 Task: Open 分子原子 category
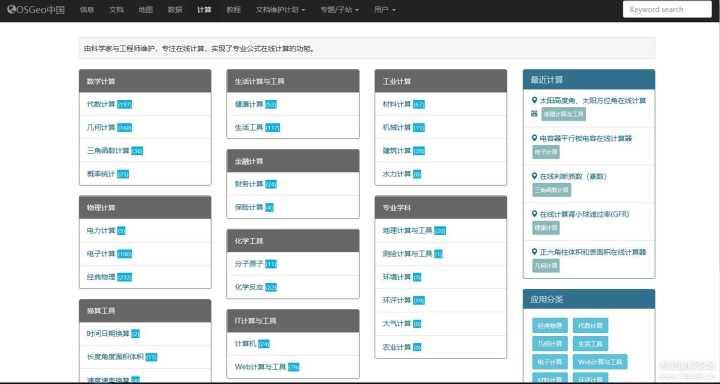tap(249, 264)
